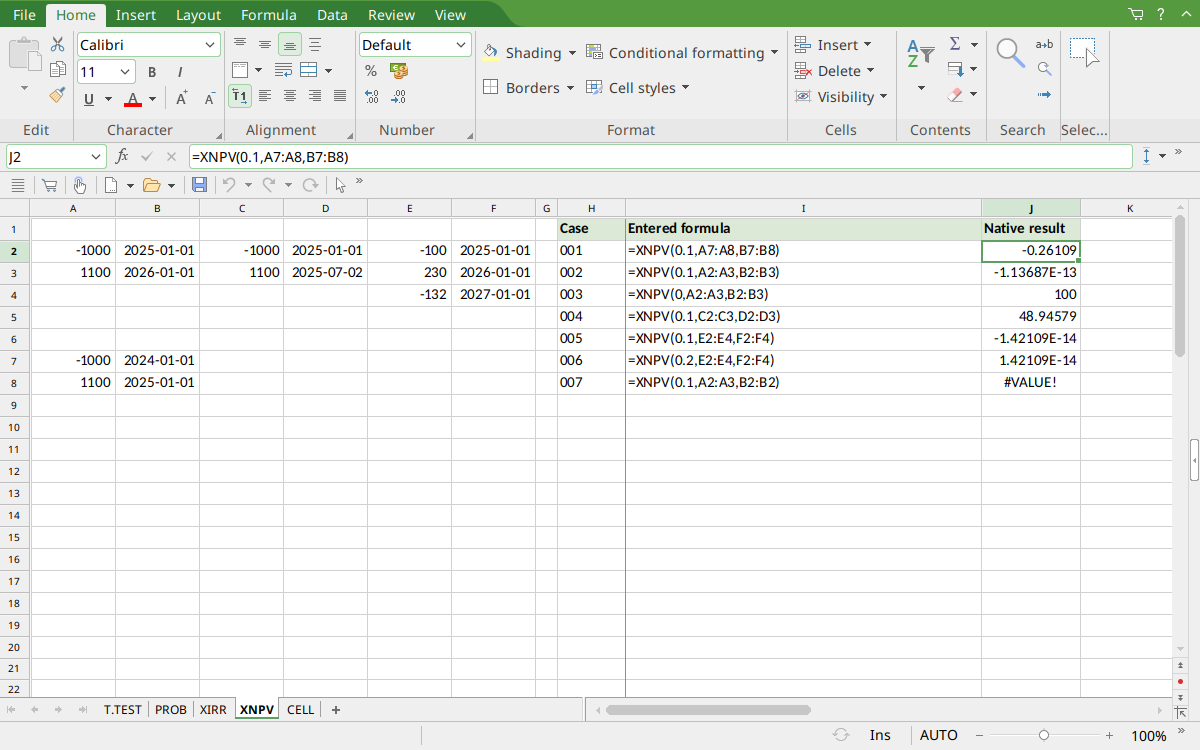Toggle the Wrap text button
The height and width of the screenshot is (750, 1200).
pos(283,71)
